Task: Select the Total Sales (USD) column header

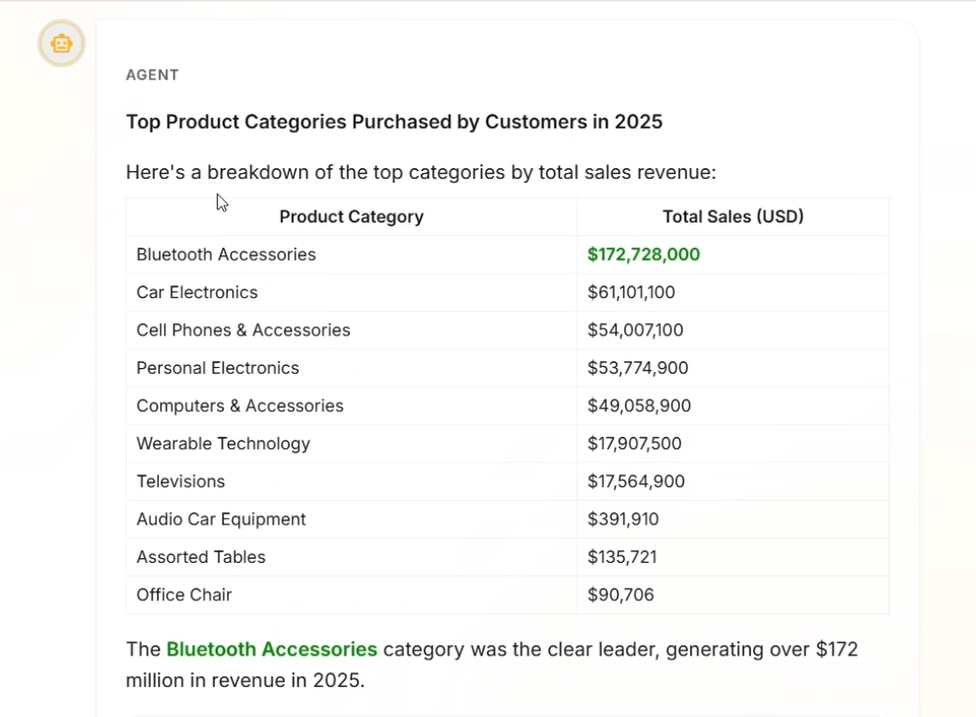Action: click(733, 217)
